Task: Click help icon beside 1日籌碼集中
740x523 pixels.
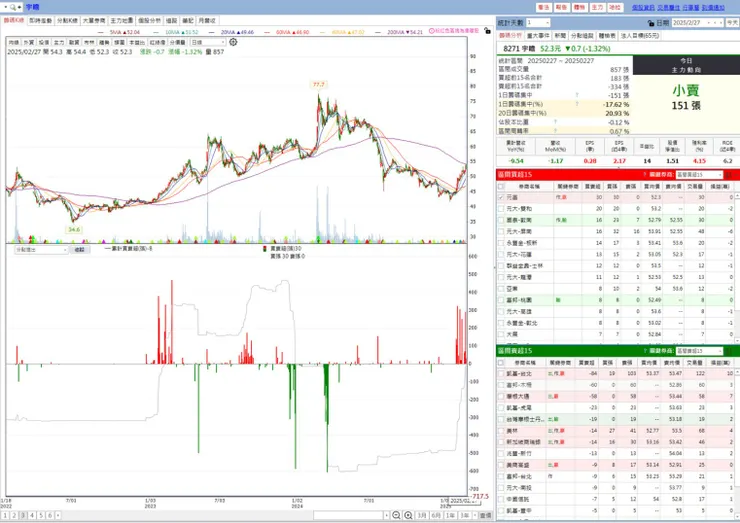Action: 577,95
